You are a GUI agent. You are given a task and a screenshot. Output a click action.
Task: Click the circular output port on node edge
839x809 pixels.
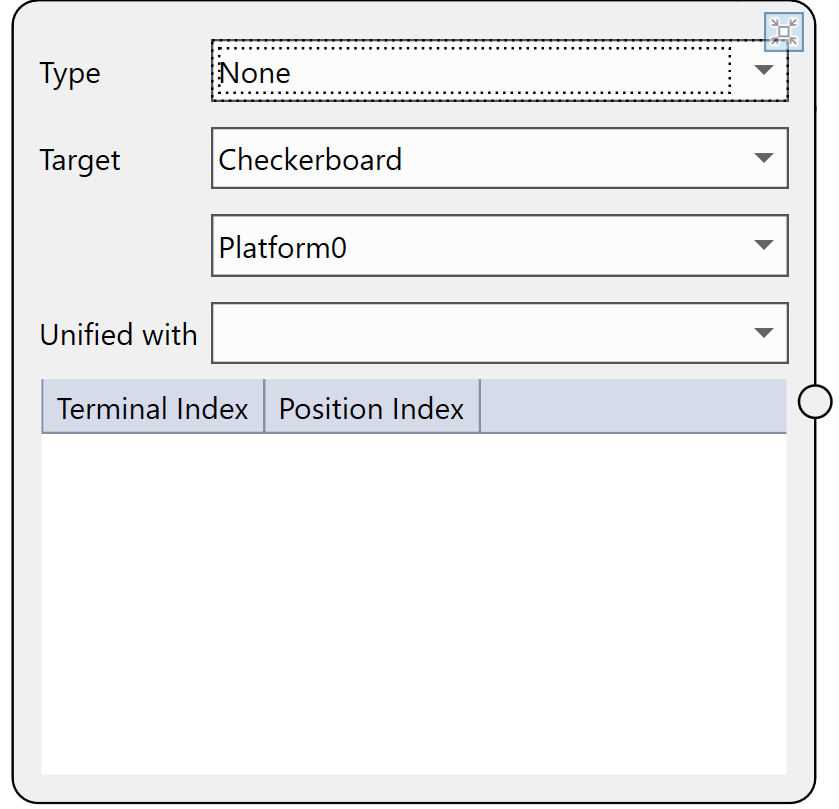[x=816, y=402]
